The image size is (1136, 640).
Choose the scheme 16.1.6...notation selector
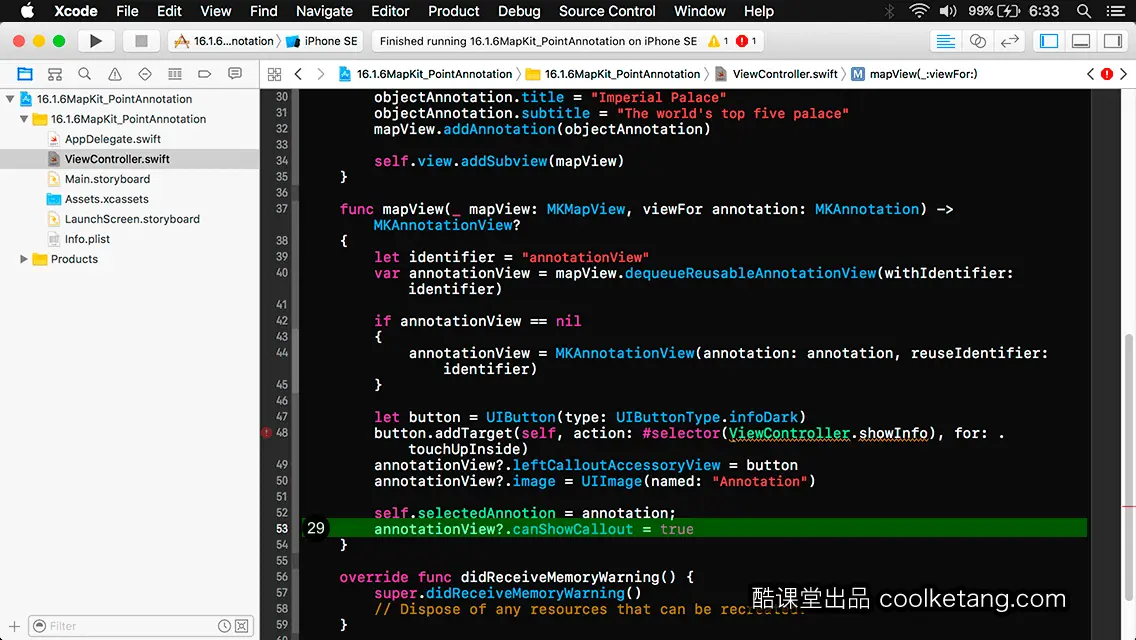[224, 41]
